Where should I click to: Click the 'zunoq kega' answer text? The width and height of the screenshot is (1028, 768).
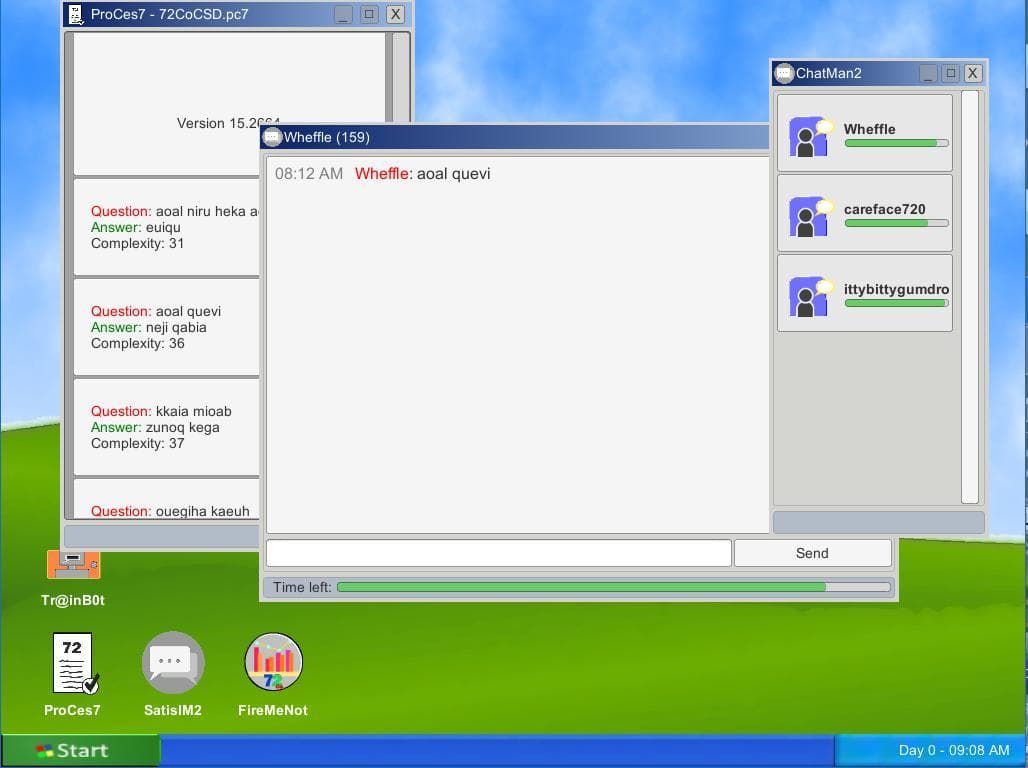pos(183,427)
